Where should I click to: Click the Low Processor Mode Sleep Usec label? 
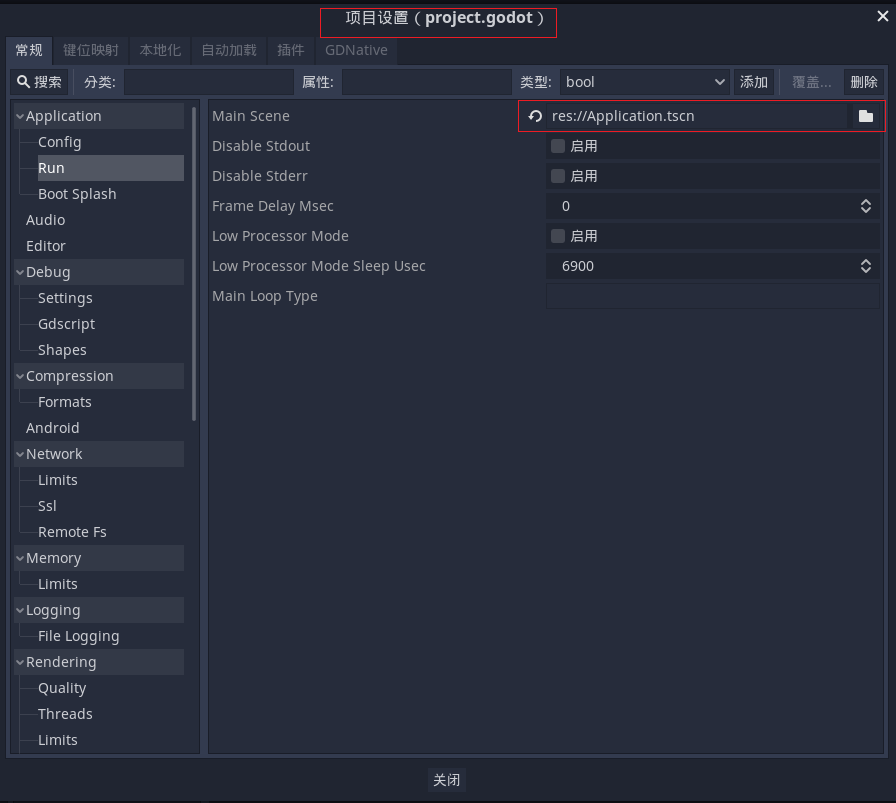pos(319,266)
